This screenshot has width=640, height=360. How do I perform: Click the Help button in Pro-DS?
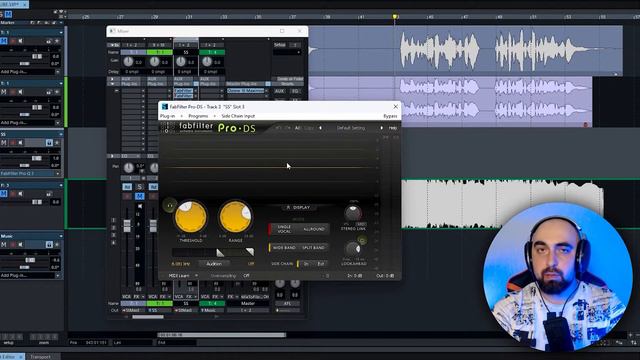393,128
